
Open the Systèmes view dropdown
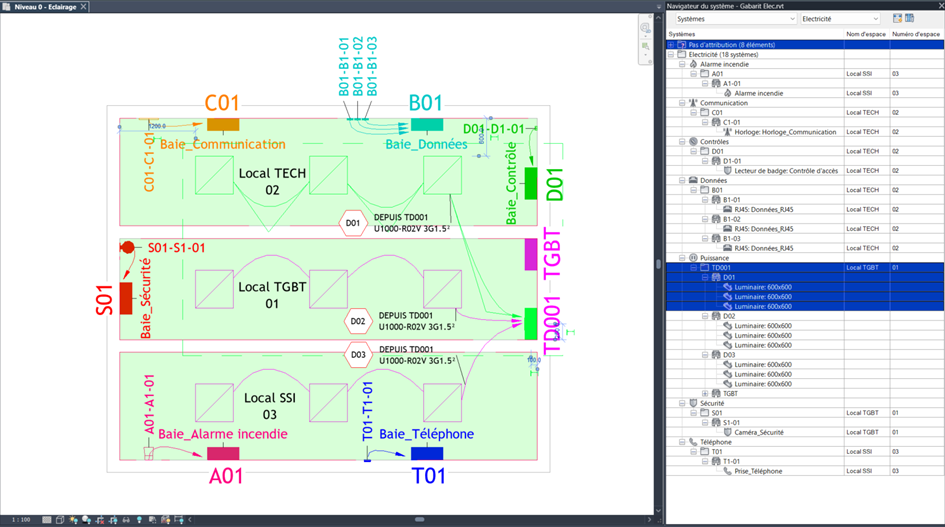734,18
